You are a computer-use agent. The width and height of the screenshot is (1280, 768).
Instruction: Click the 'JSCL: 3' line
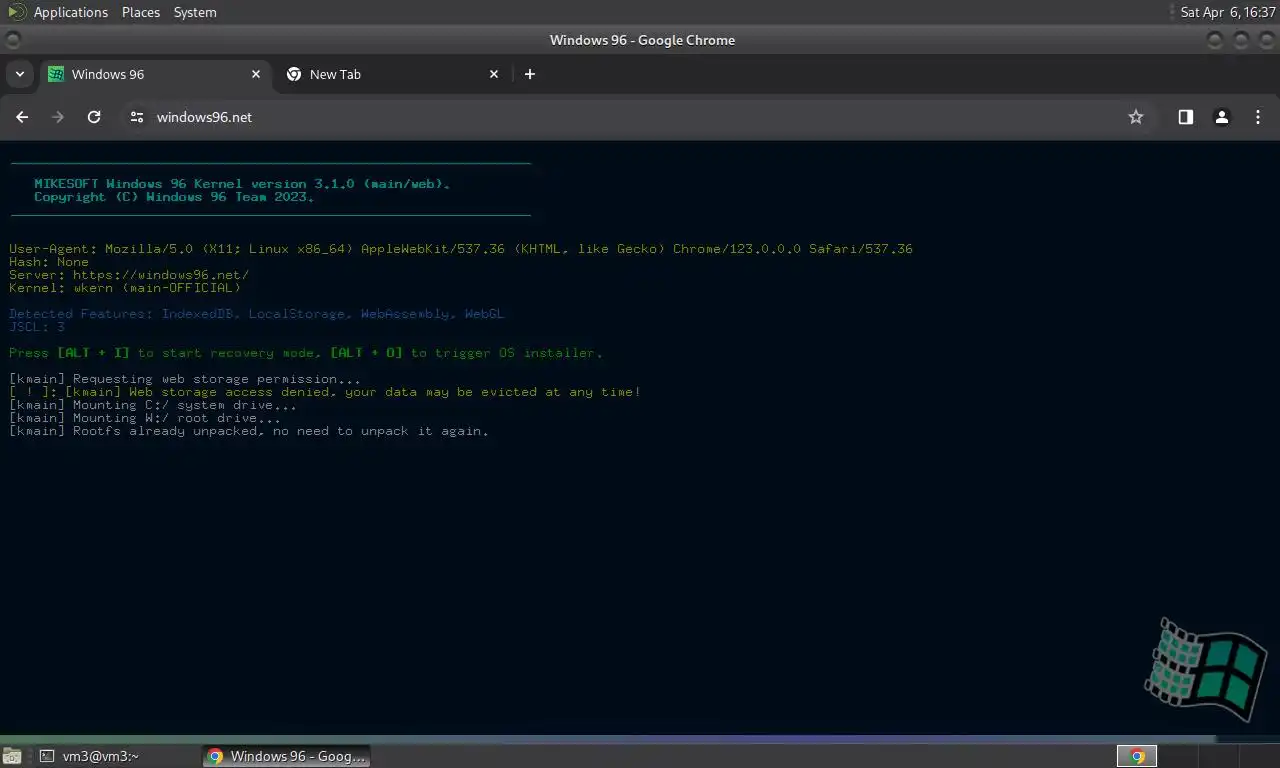click(x=37, y=327)
